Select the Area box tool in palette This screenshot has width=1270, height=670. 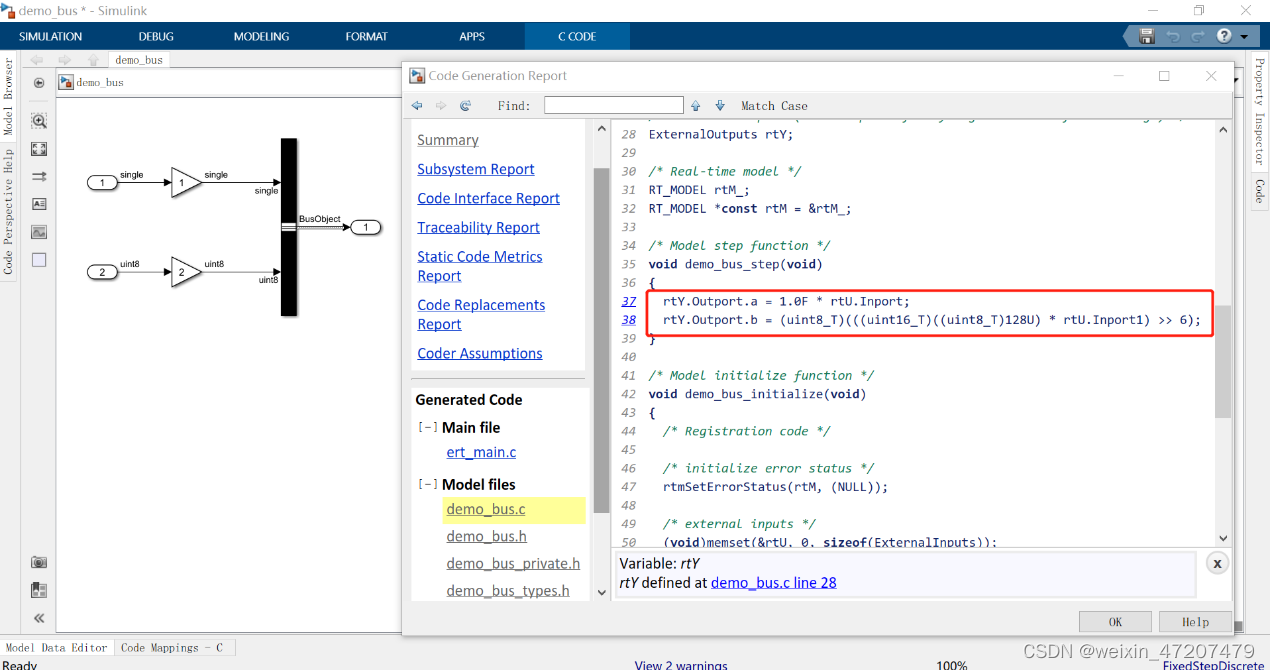tap(39, 260)
